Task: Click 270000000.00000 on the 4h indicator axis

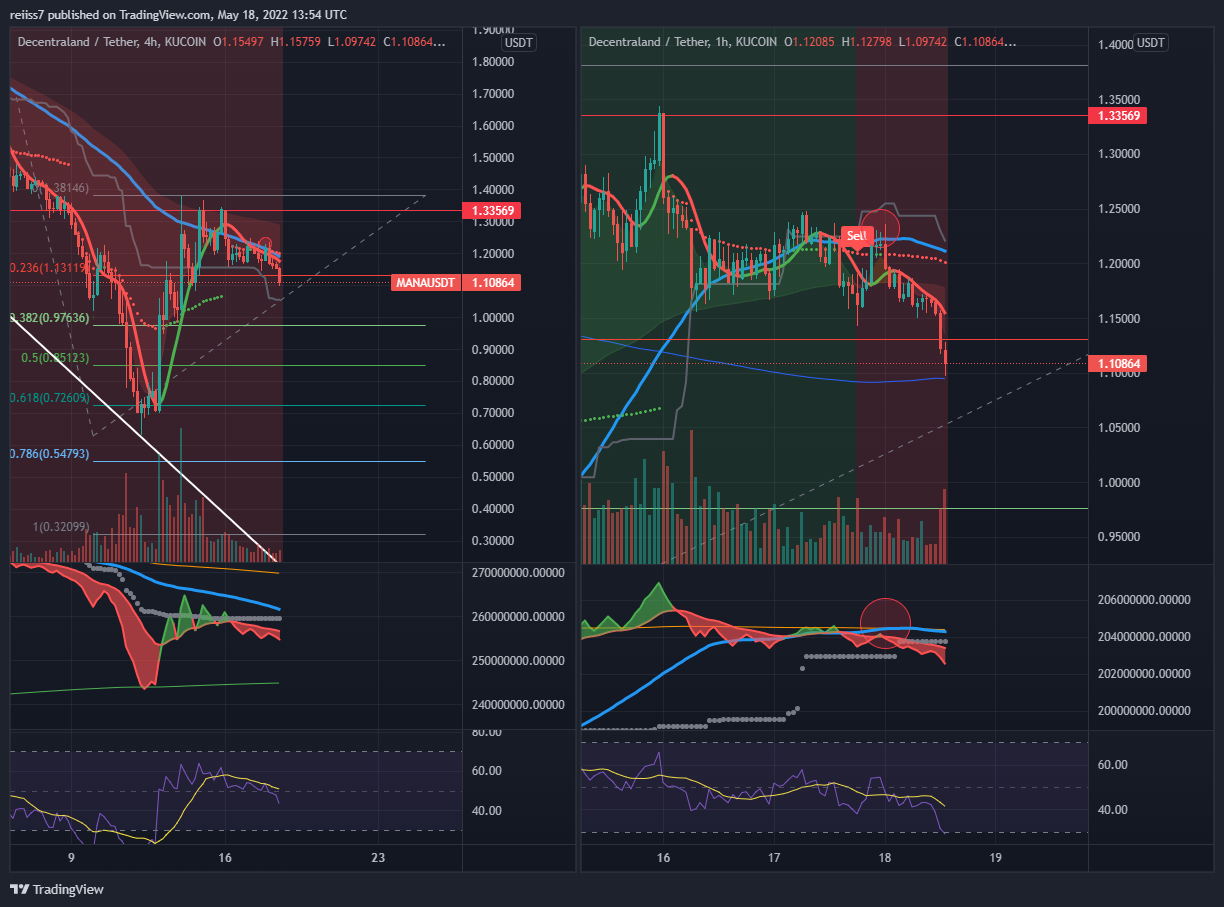Action: 520,573
